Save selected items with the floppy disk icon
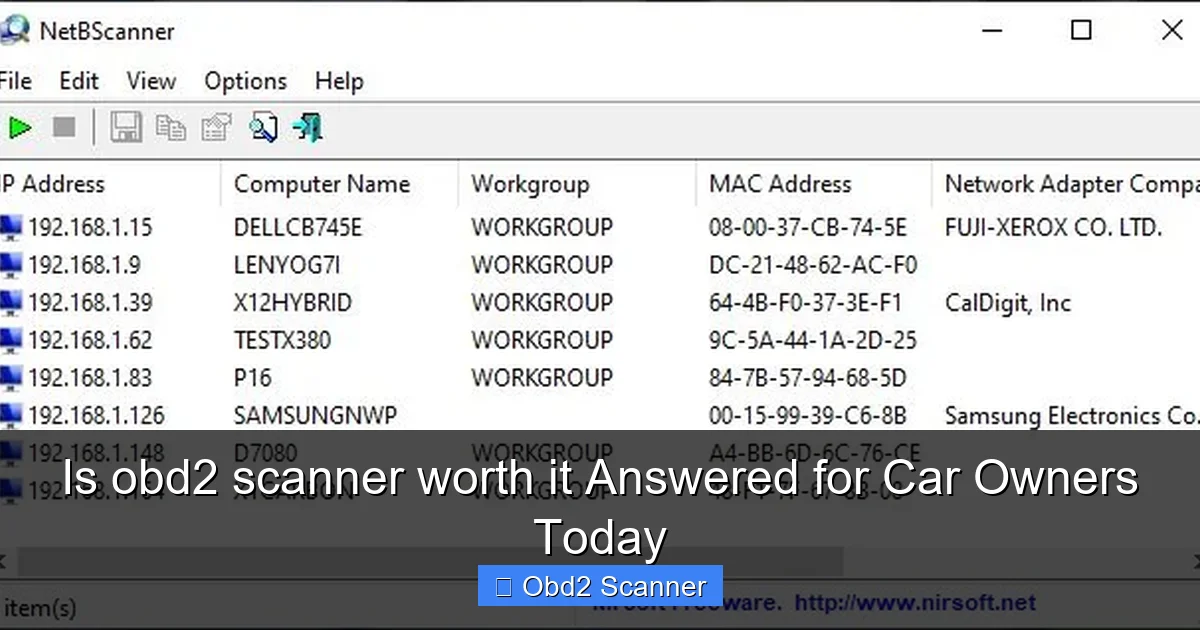Image resolution: width=1200 pixels, height=630 pixels. tap(126, 127)
